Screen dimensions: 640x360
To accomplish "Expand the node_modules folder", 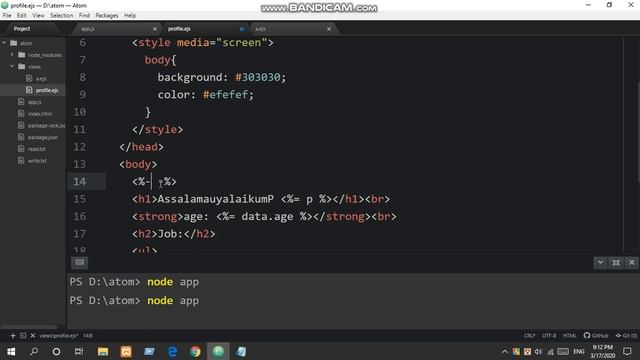I will pyautogui.click(x=12, y=55).
